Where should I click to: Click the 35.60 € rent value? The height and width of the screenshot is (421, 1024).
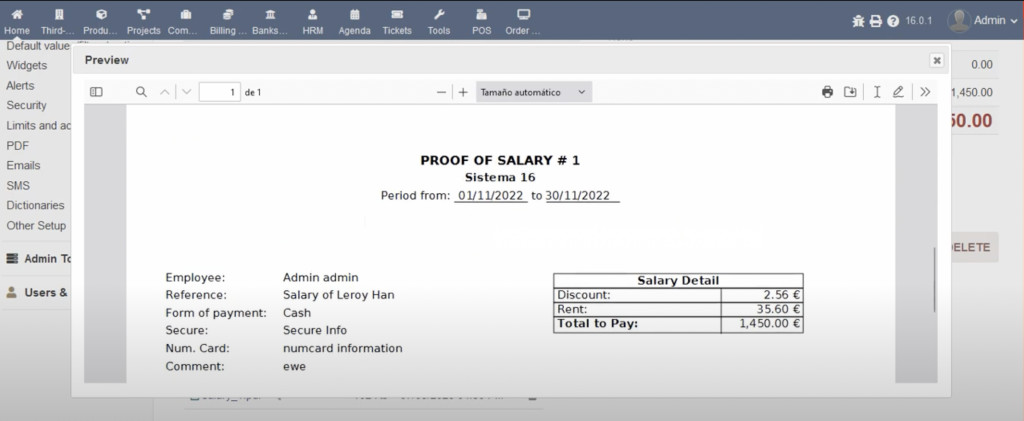coord(778,309)
